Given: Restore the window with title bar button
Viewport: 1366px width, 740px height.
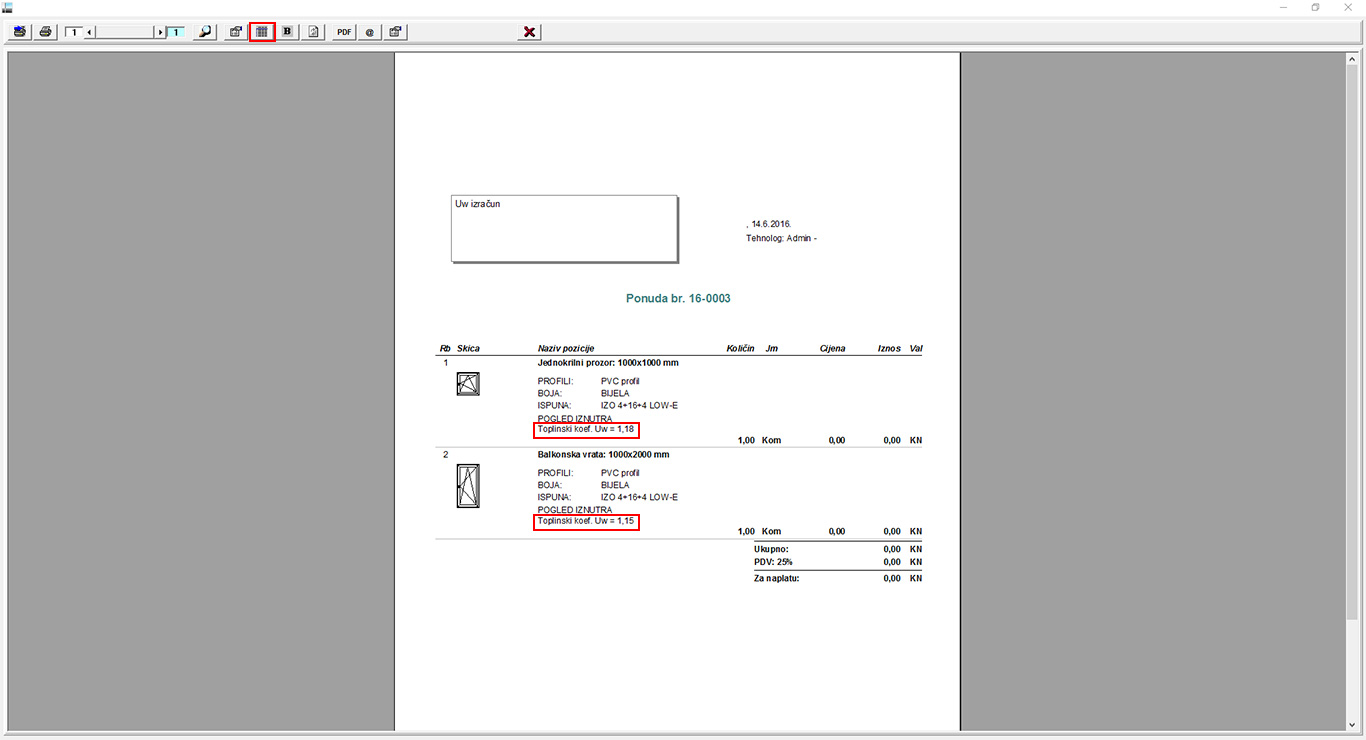Looking at the screenshot, I should [x=1315, y=7].
